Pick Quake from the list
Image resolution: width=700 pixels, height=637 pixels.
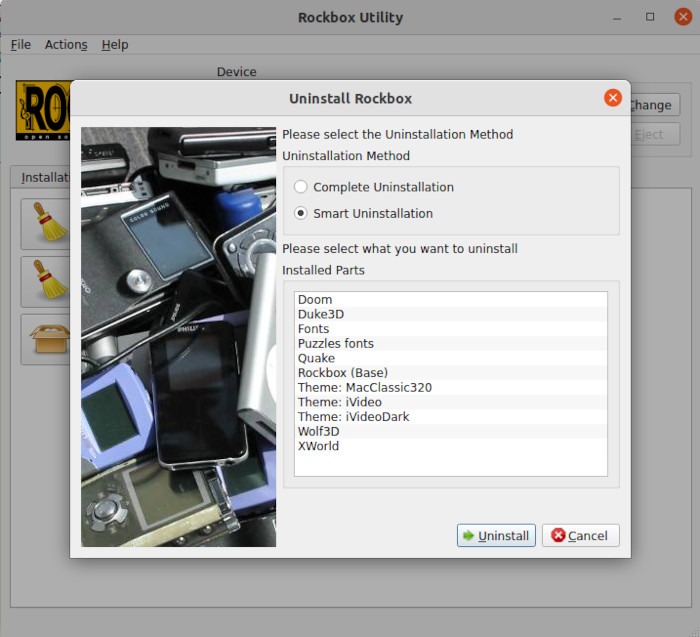450,358
